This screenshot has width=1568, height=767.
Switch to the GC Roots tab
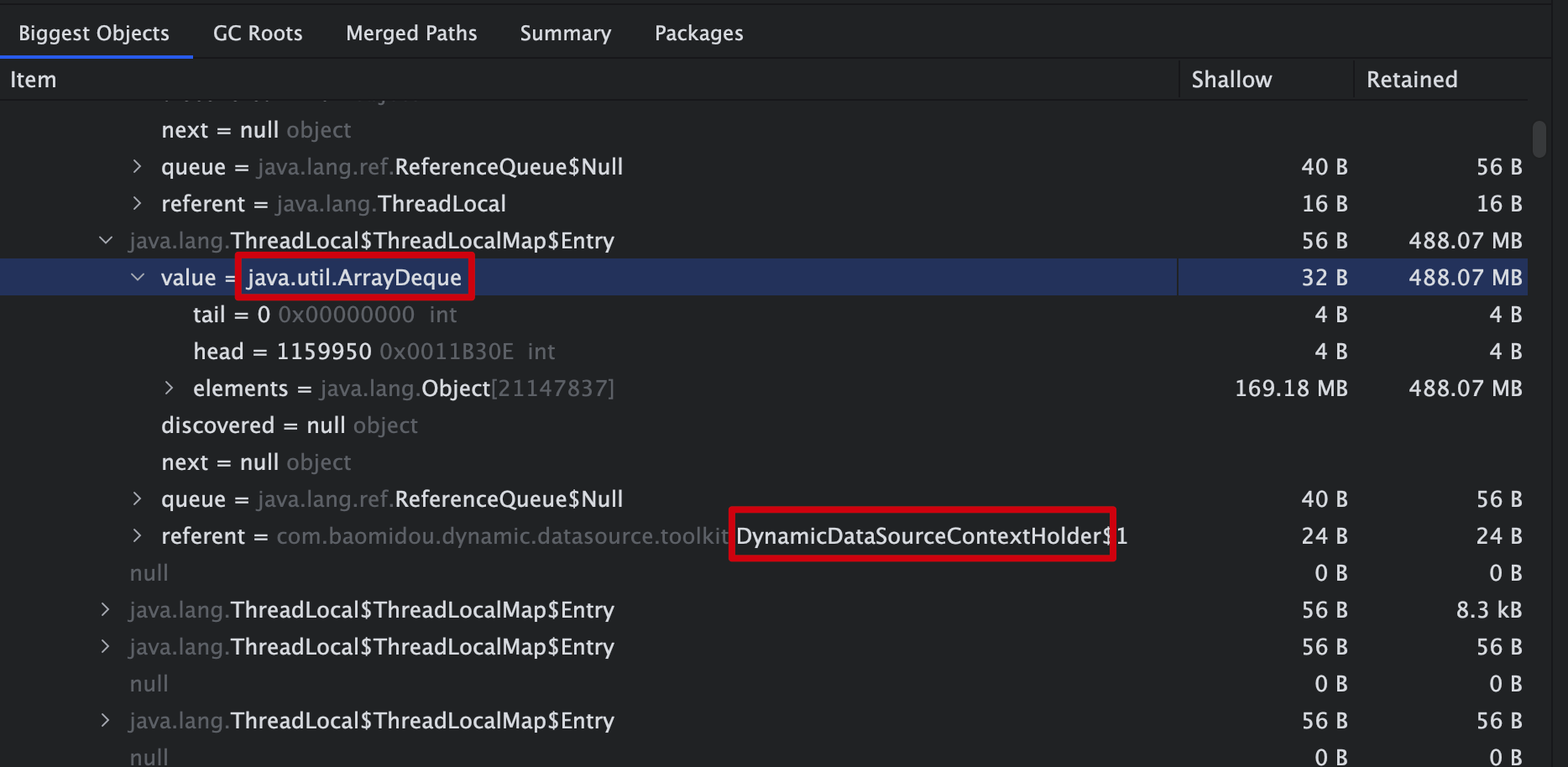click(258, 33)
